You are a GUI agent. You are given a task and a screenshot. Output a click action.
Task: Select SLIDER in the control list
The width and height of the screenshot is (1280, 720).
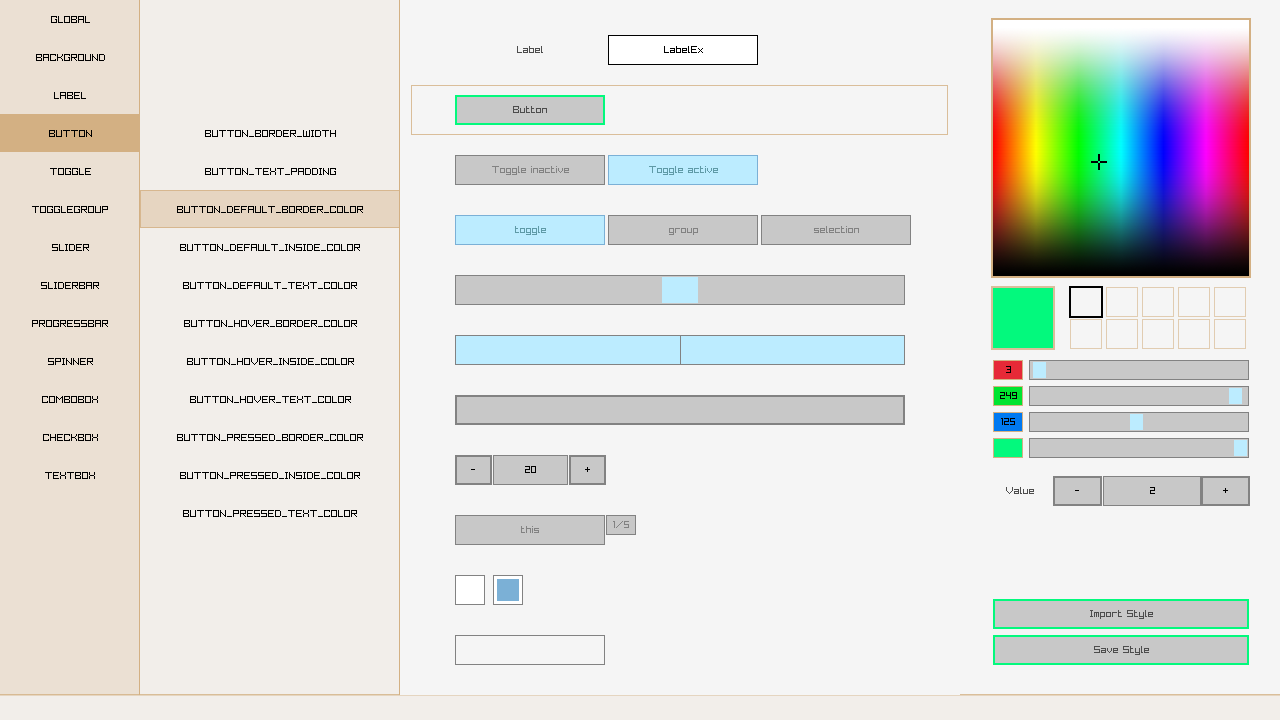pyautogui.click(x=70, y=248)
